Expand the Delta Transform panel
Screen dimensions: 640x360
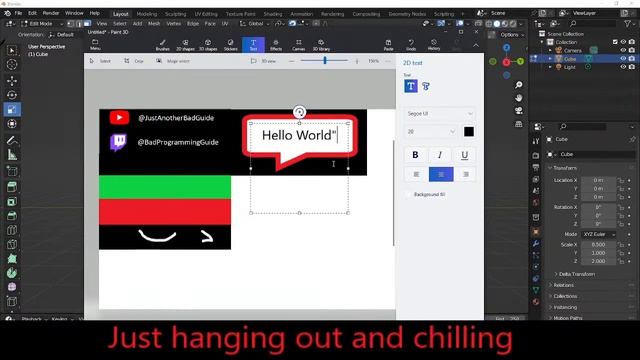(576, 274)
